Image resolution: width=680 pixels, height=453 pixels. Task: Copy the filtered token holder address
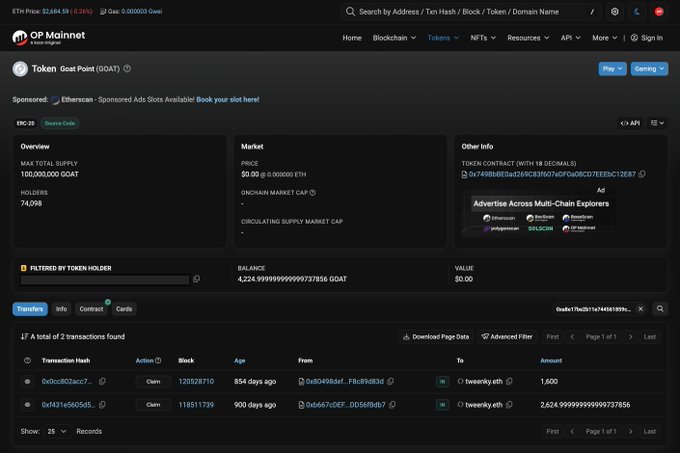[196, 279]
